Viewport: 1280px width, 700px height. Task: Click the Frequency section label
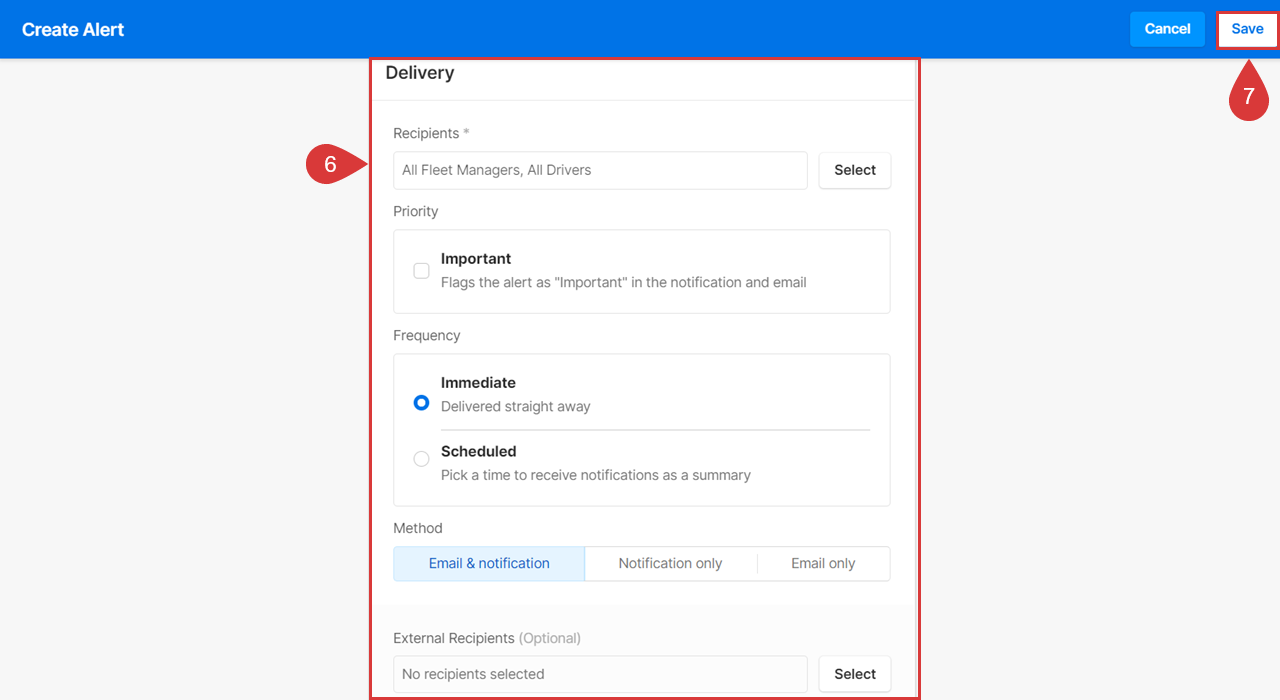(426, 335)
